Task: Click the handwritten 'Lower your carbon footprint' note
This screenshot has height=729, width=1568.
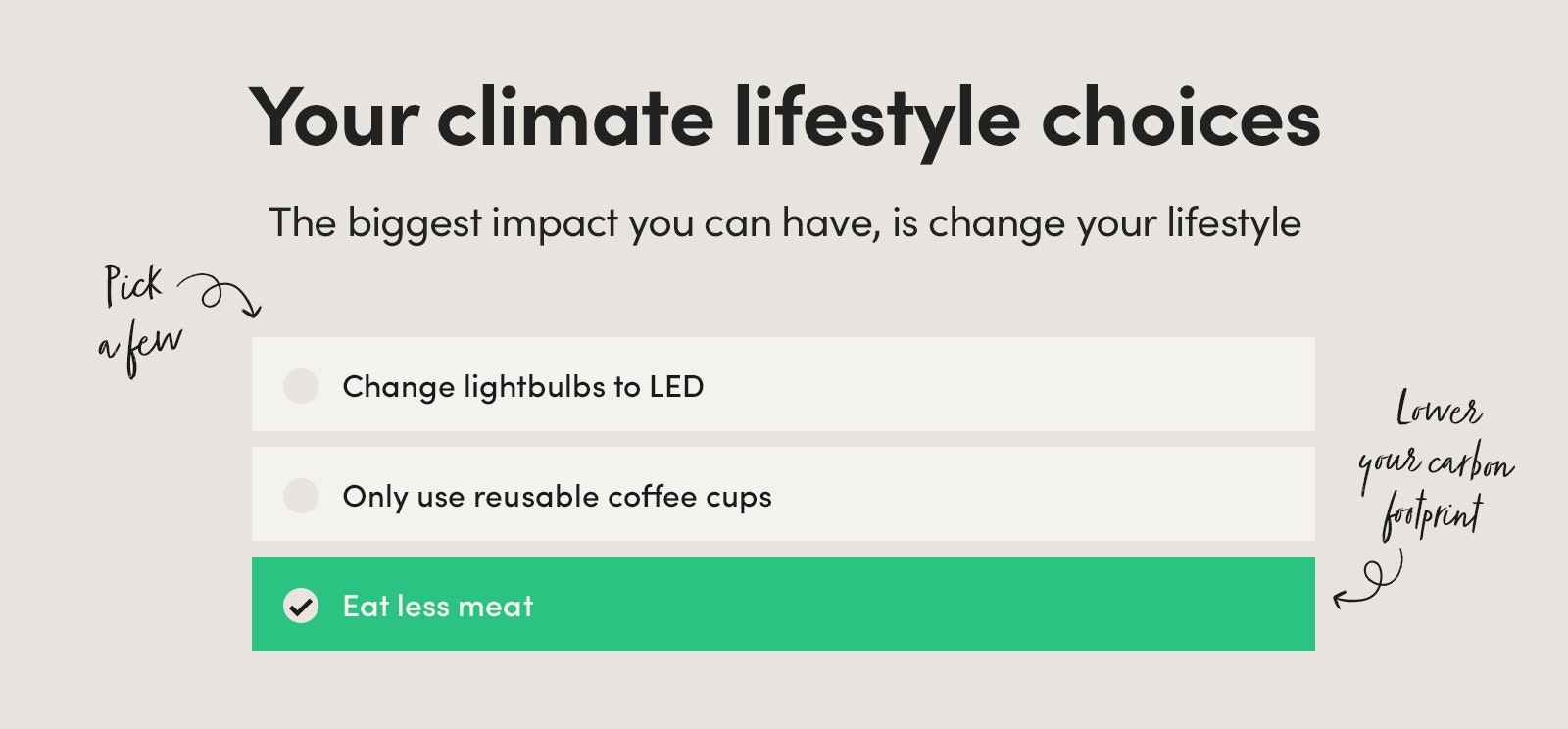Action: tap(1436, 465)
